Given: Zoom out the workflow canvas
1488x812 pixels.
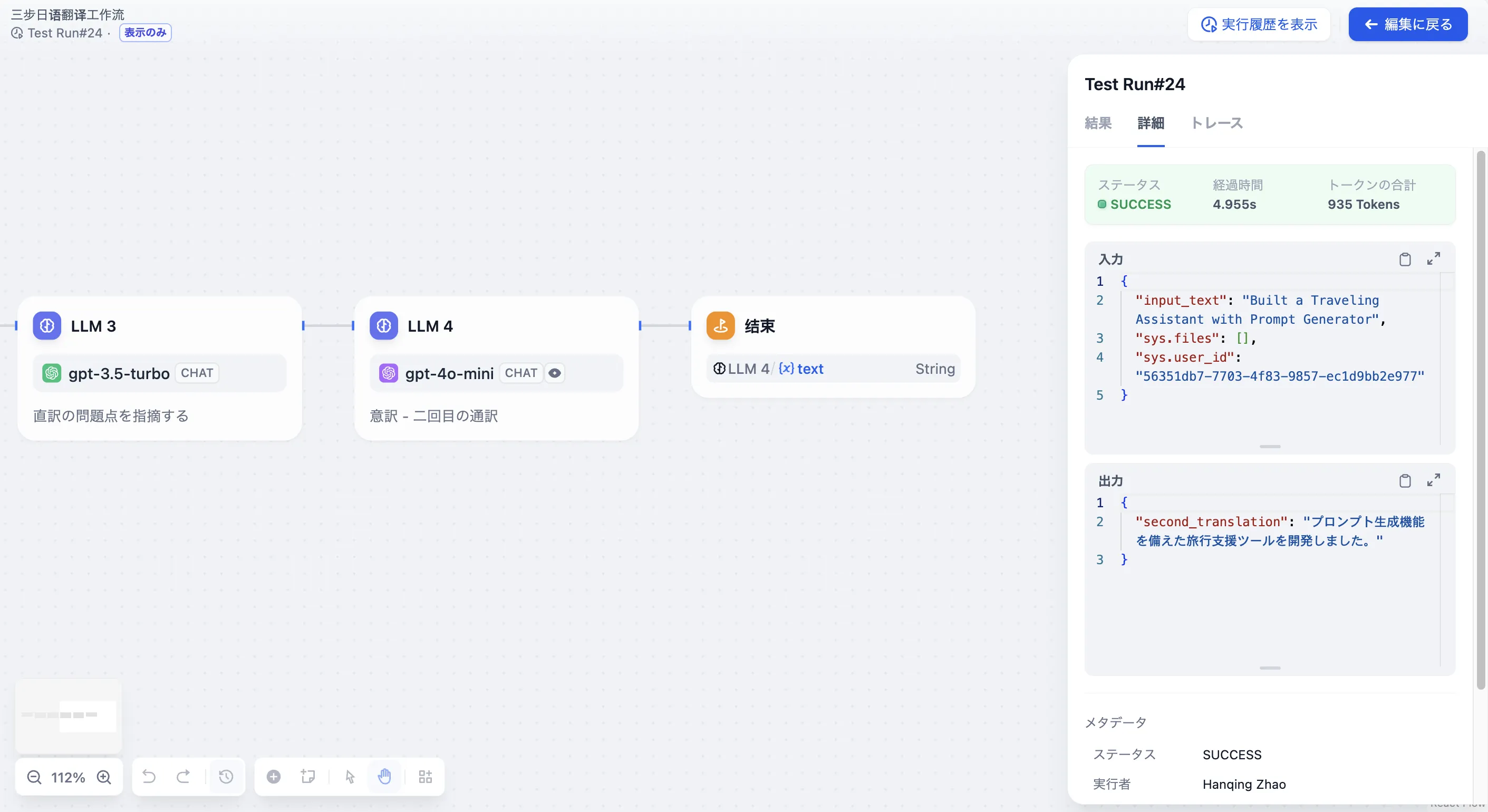Looking at the screenshot, I should [34, 777].
